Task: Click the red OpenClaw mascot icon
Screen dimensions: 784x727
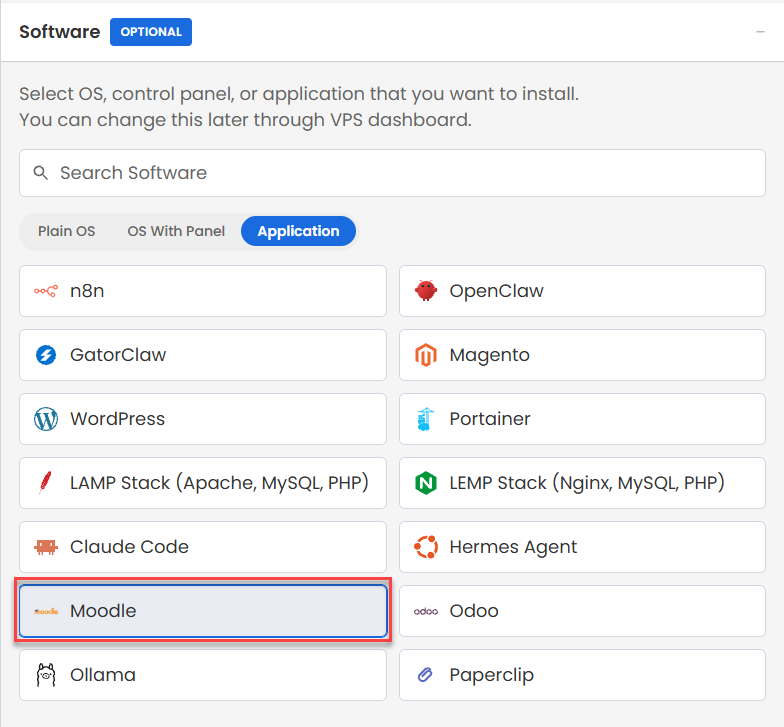Action: tap(426, 290)
